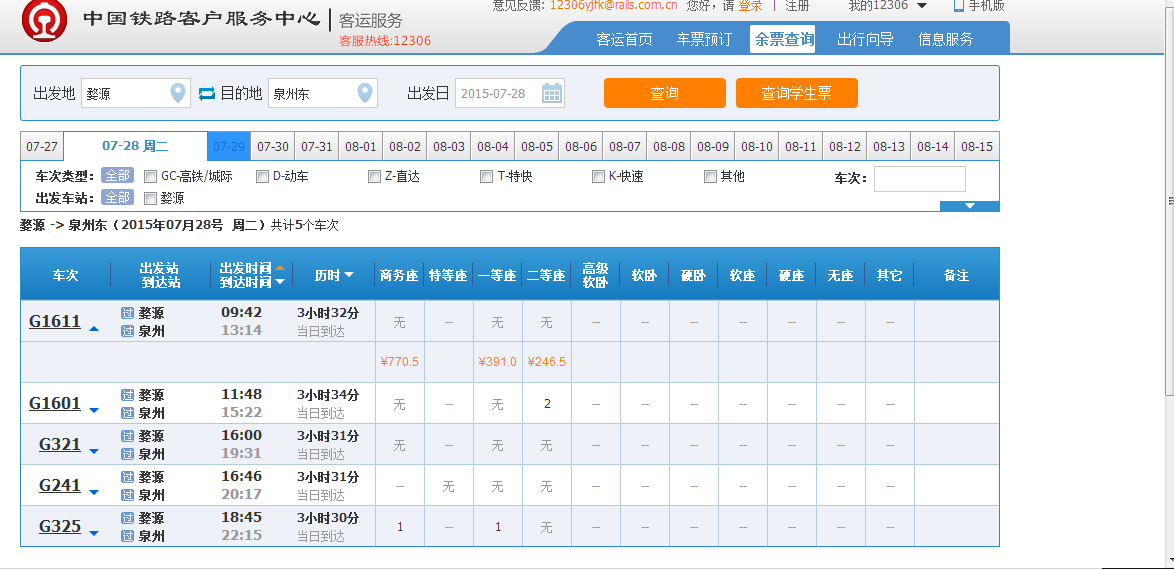
Task: Click the ¥246.5 second class price
Action: (x=547, y=362)
